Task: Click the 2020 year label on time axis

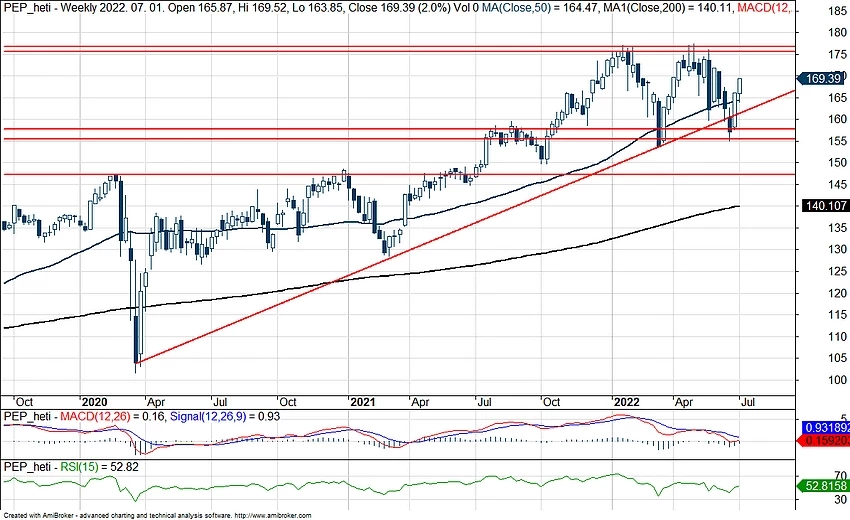Action: click(94, 402)
